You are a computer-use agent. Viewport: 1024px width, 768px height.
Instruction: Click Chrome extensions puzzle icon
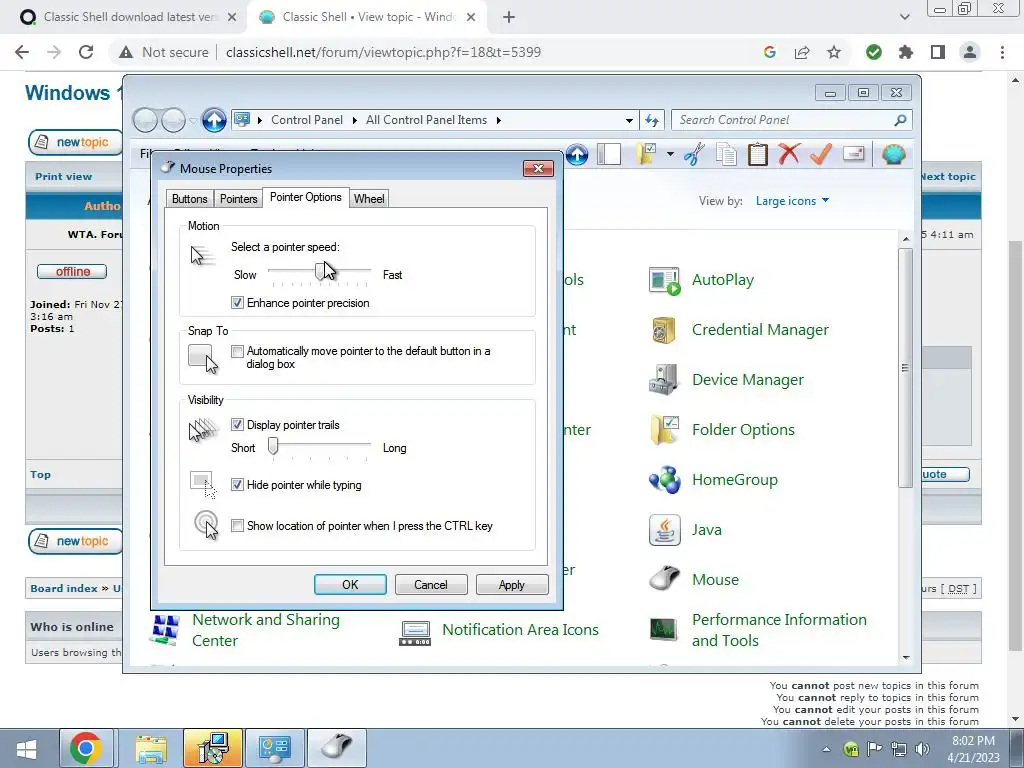point(906,52)
